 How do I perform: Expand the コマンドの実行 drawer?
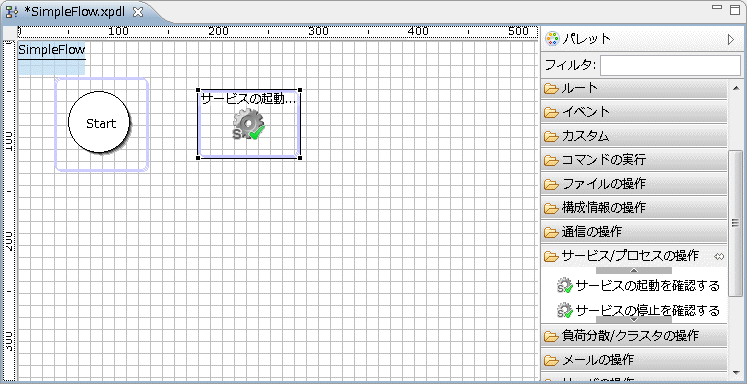coord(634,160)
